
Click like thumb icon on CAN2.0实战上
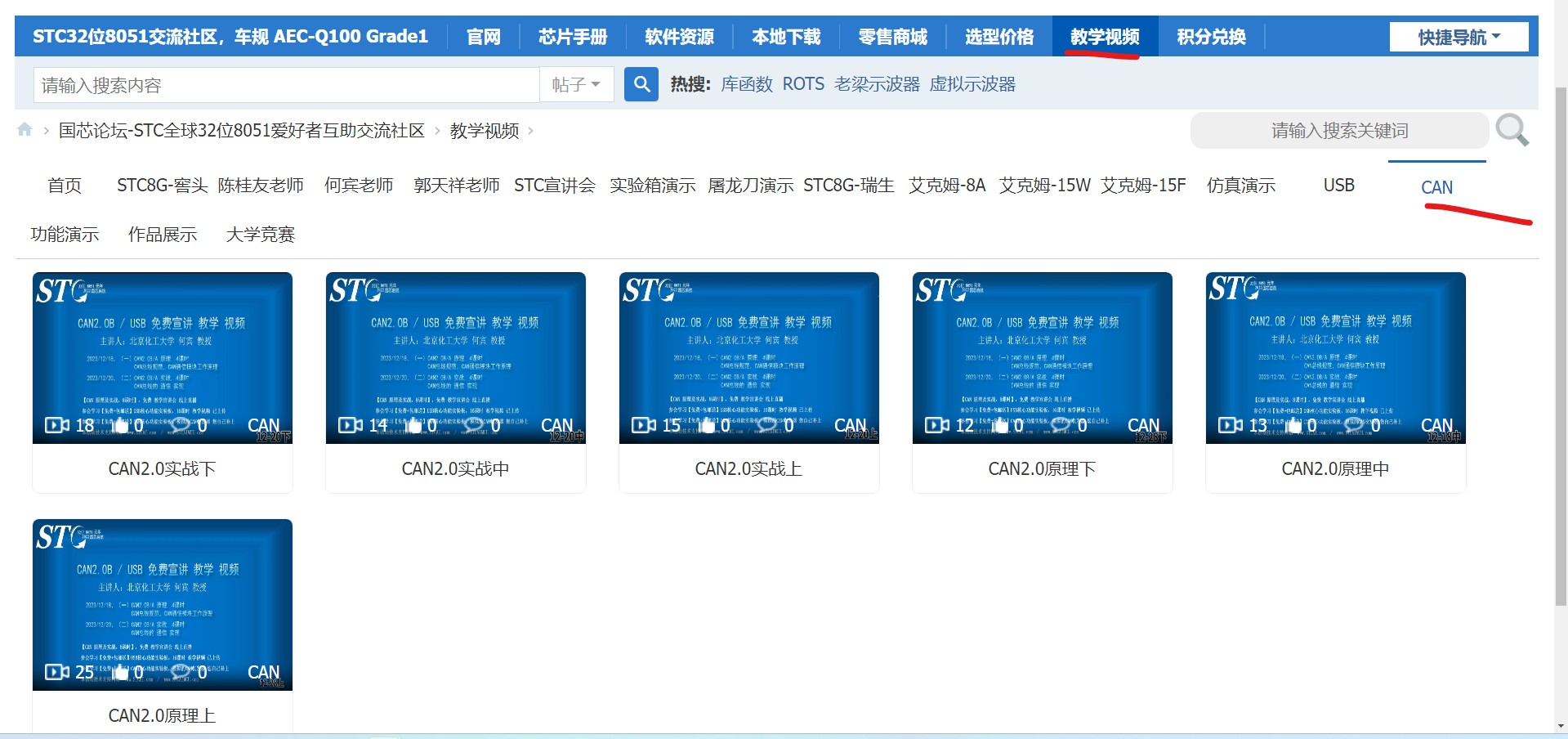(708, 425)
